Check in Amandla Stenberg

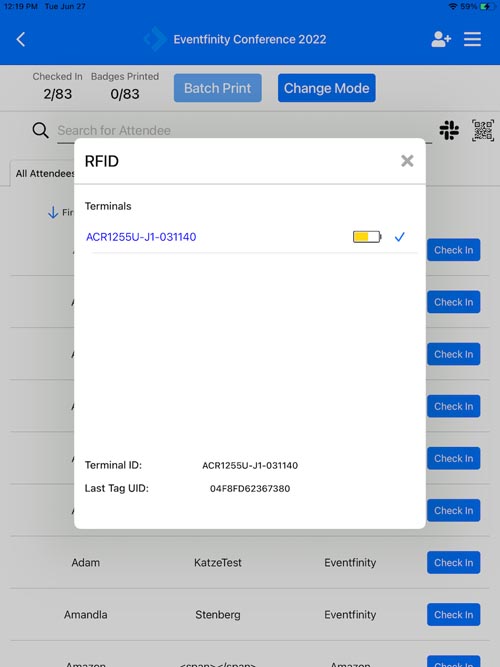tap(454, 615)
